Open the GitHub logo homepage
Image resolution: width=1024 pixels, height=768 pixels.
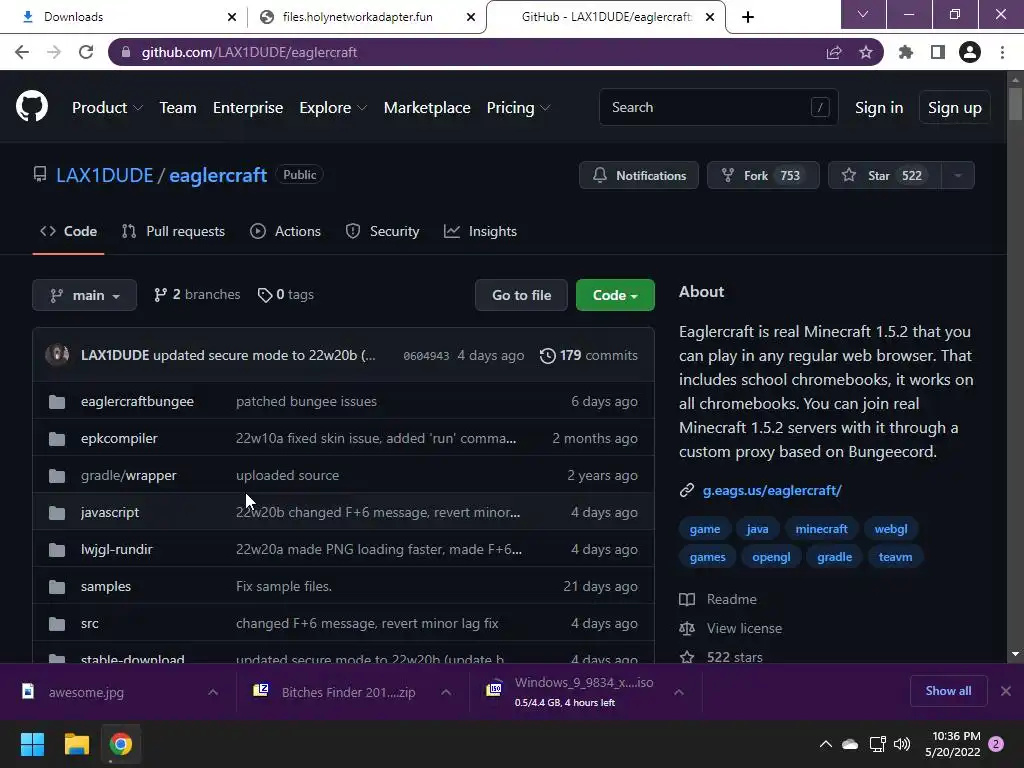(32, 107)
